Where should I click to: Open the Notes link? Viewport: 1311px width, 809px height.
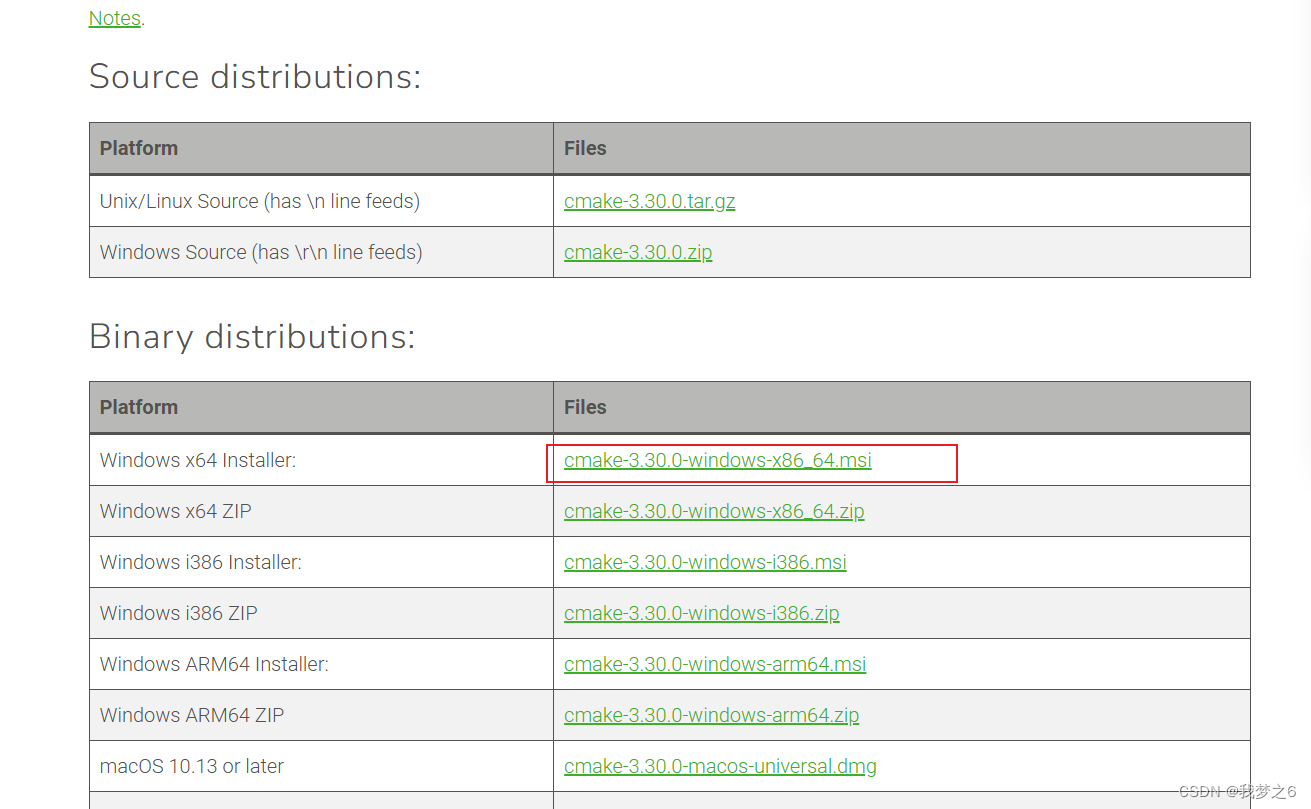[x=113, y=18]
